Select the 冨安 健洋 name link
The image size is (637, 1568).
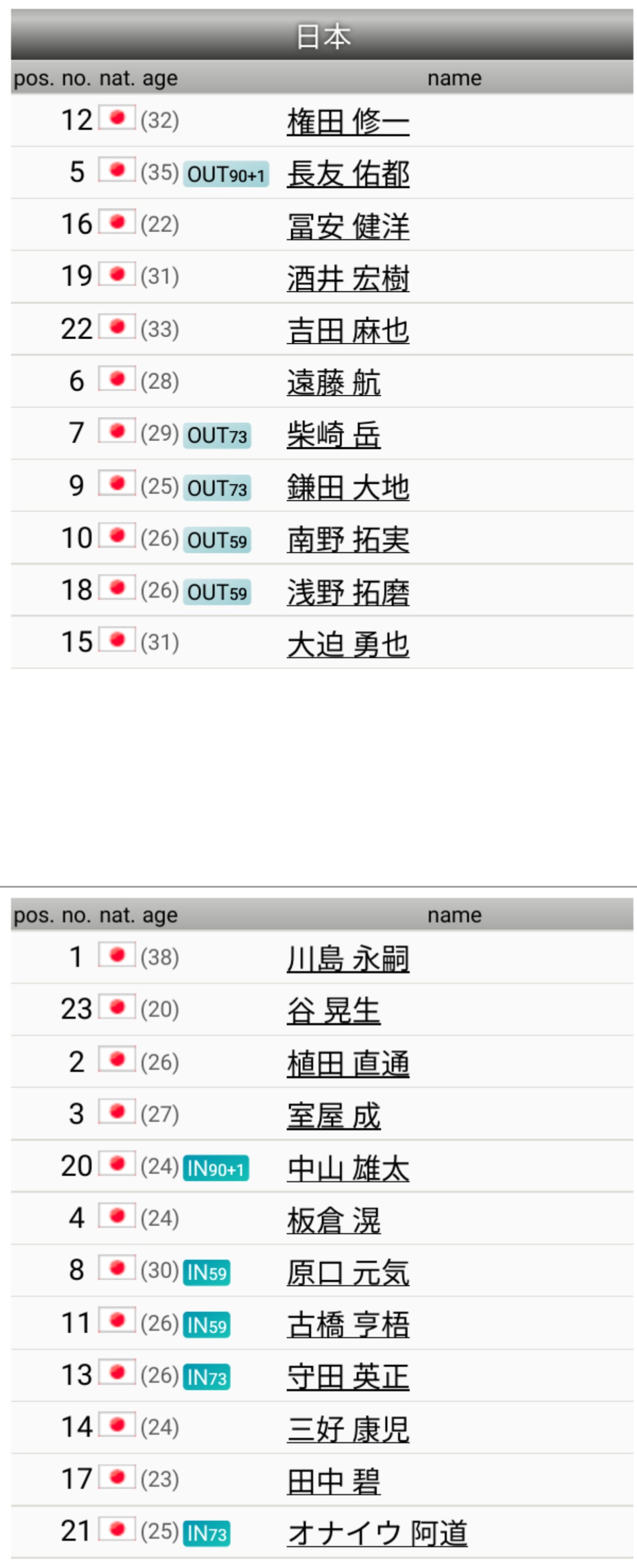(x=348, y=226)
